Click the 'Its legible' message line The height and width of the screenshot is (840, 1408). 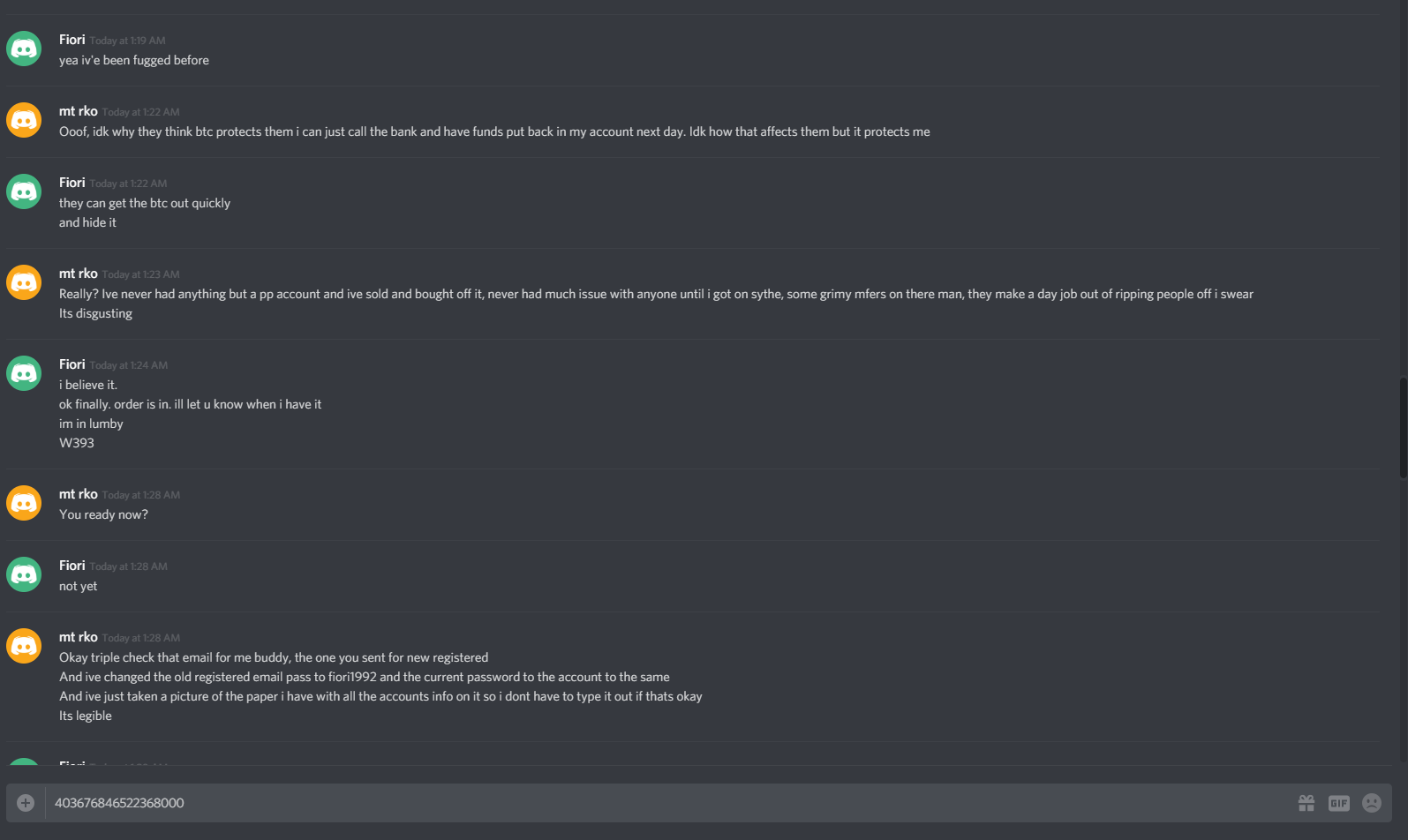(86, 716)
